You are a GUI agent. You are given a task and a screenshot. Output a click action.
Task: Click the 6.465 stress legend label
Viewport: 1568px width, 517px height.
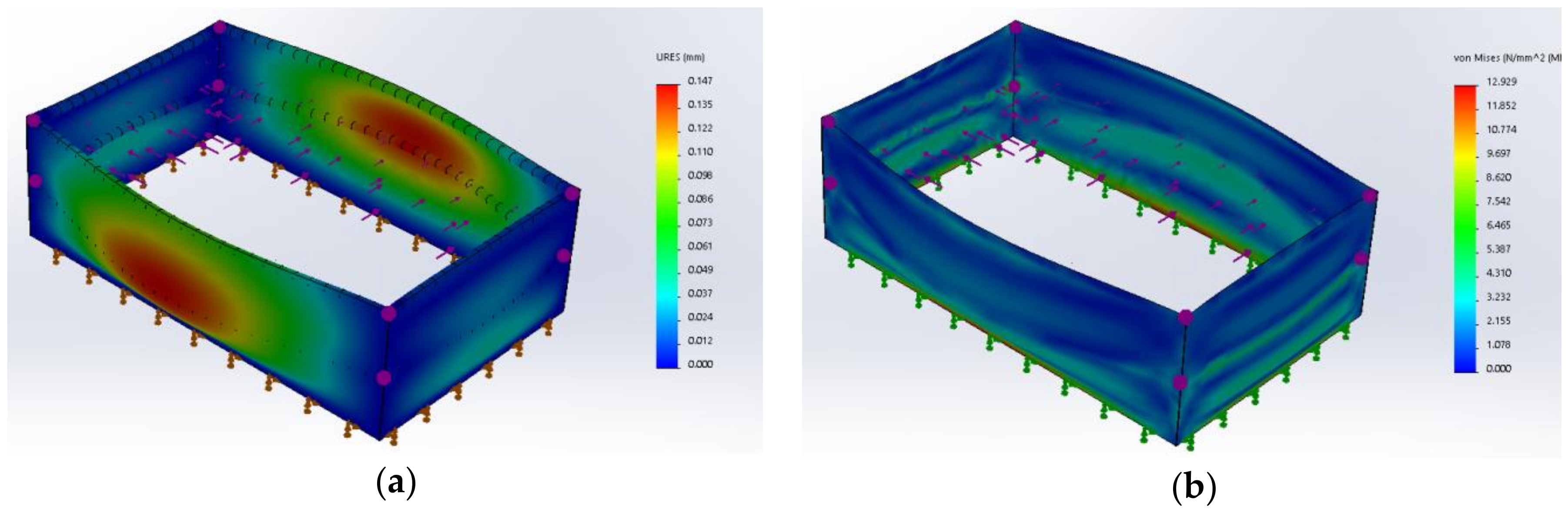(1498, 225)
